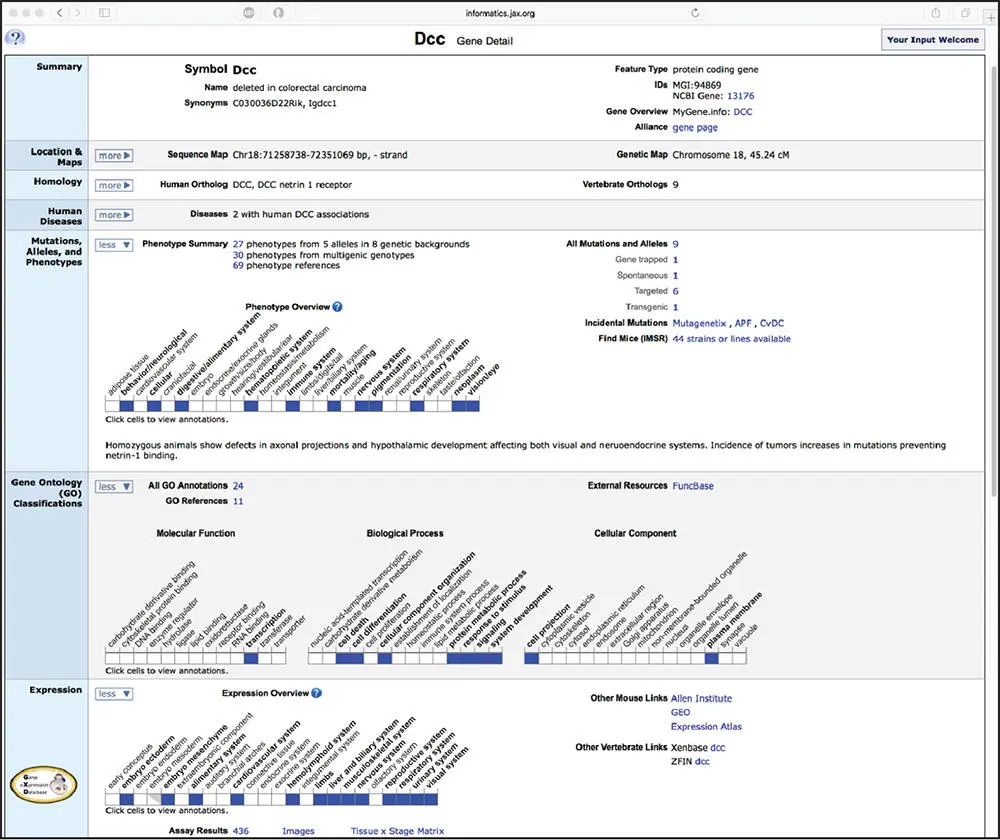The height and width of the screenshot is (840, 1000).
Task: Click behavior/neurological phenotype blue cell
Action: point(126,406)
